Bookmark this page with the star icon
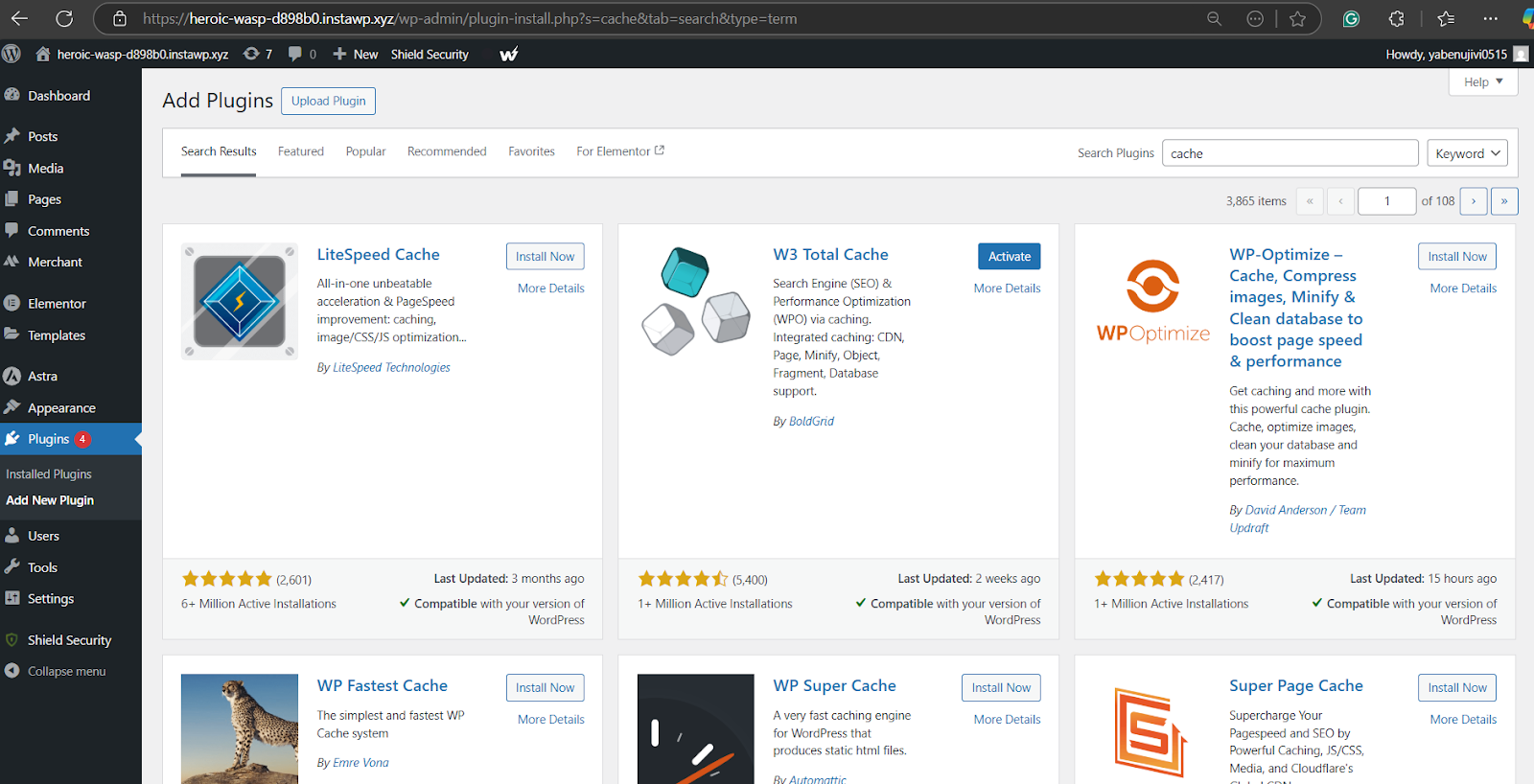Image resolution: width=1534 pixels, height=784 pixels. point(1297,18)
